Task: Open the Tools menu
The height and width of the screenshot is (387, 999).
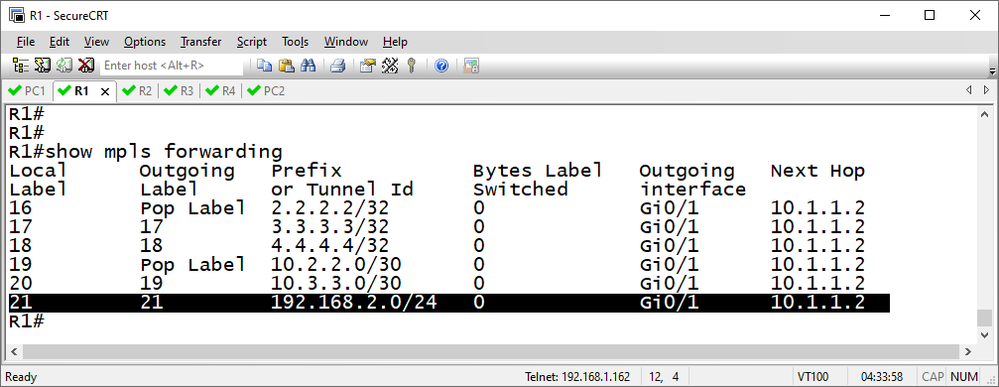Action: point(295,42)
